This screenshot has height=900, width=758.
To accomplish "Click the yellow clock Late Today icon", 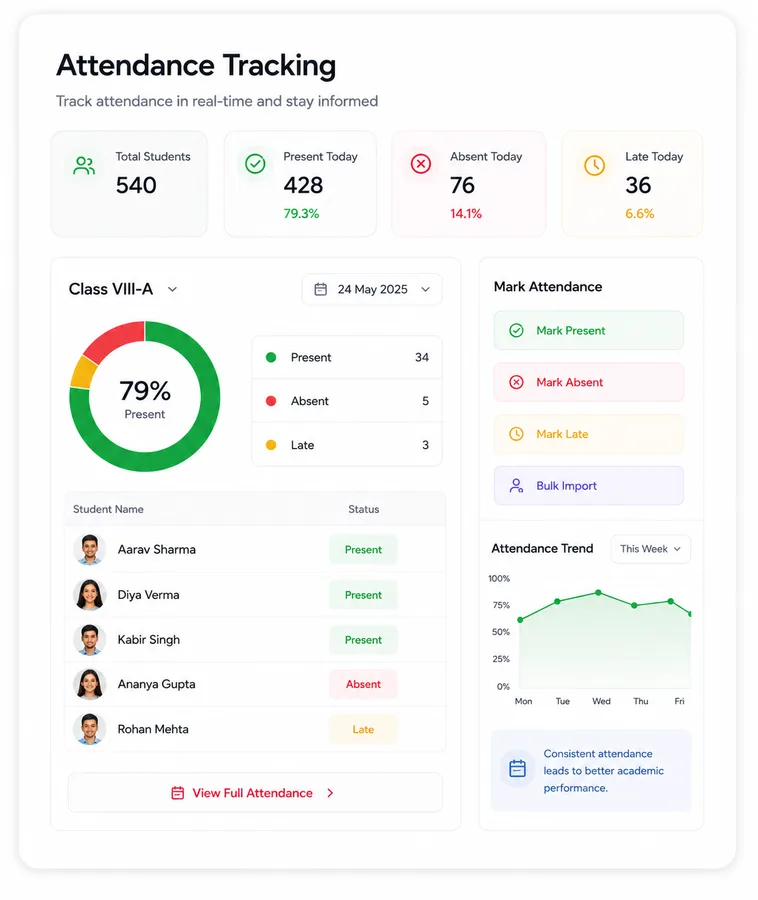I will [594, 165].
